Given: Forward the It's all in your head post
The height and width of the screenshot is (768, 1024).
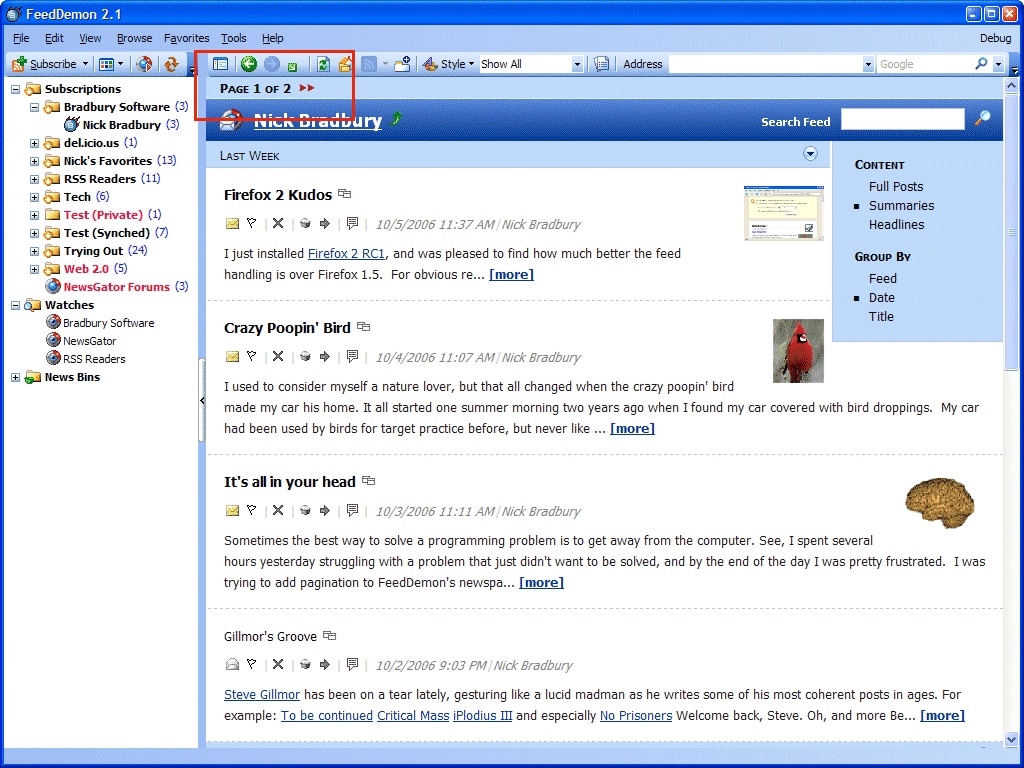Looking at the screenshot, I should click(325, 511).
